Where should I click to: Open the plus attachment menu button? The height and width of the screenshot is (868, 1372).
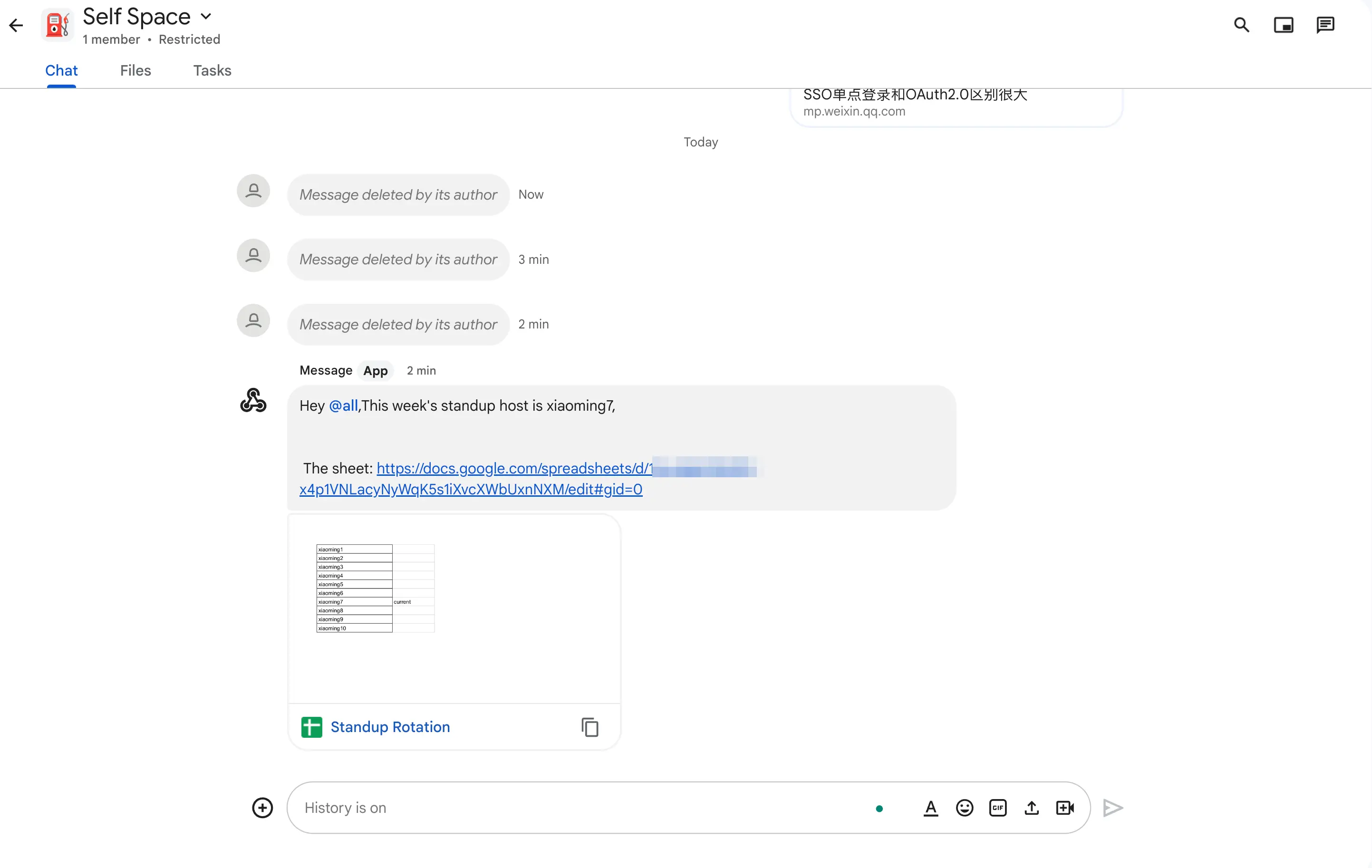[262, 808]
